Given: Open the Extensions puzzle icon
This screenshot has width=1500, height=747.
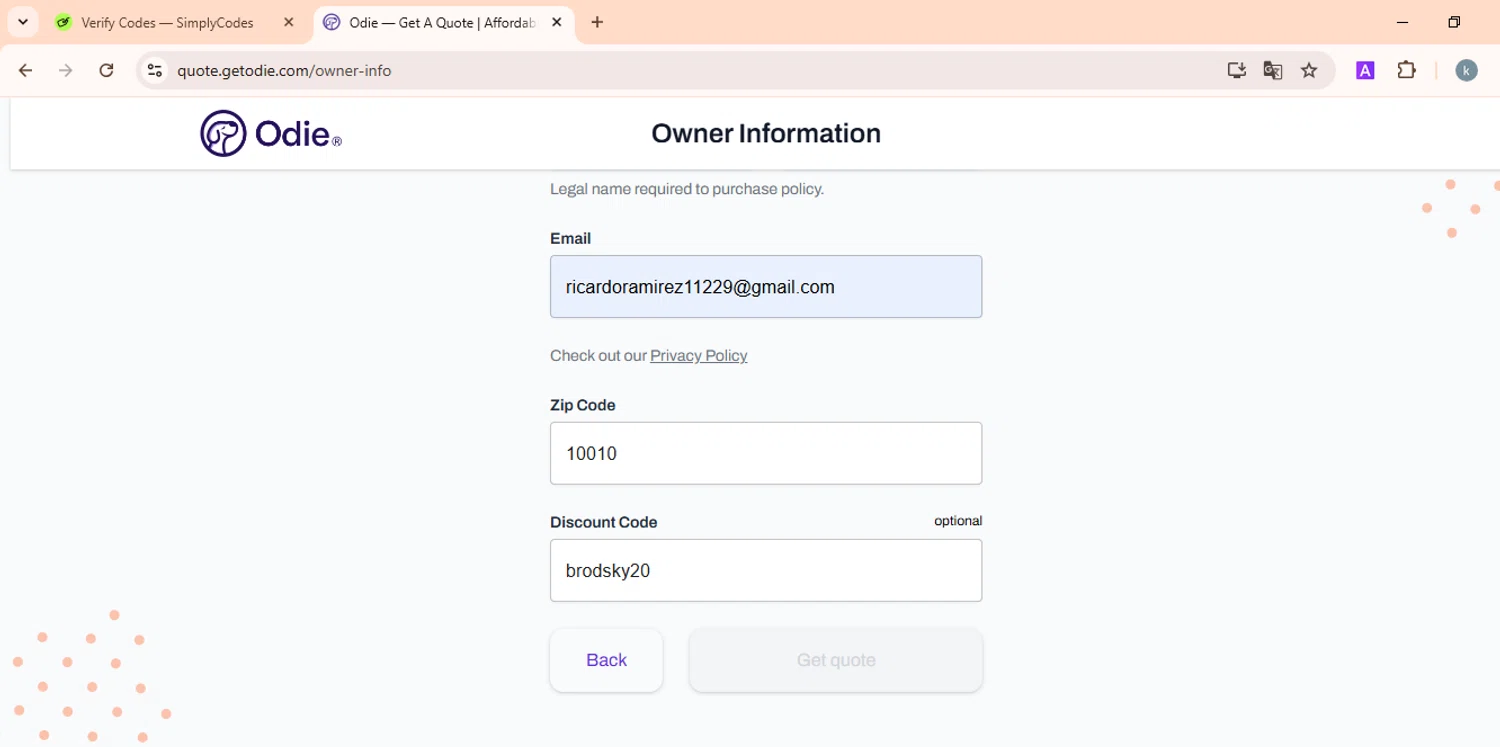Looking at the screenshot, I should click(1407, 70).
